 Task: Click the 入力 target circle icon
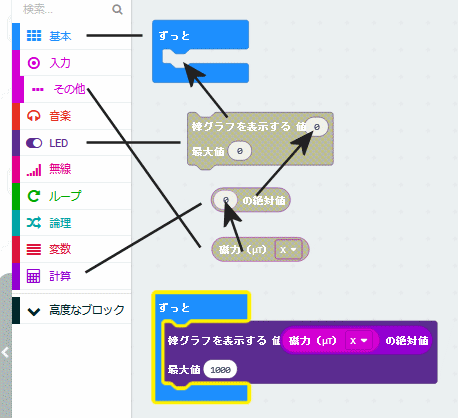34,63
